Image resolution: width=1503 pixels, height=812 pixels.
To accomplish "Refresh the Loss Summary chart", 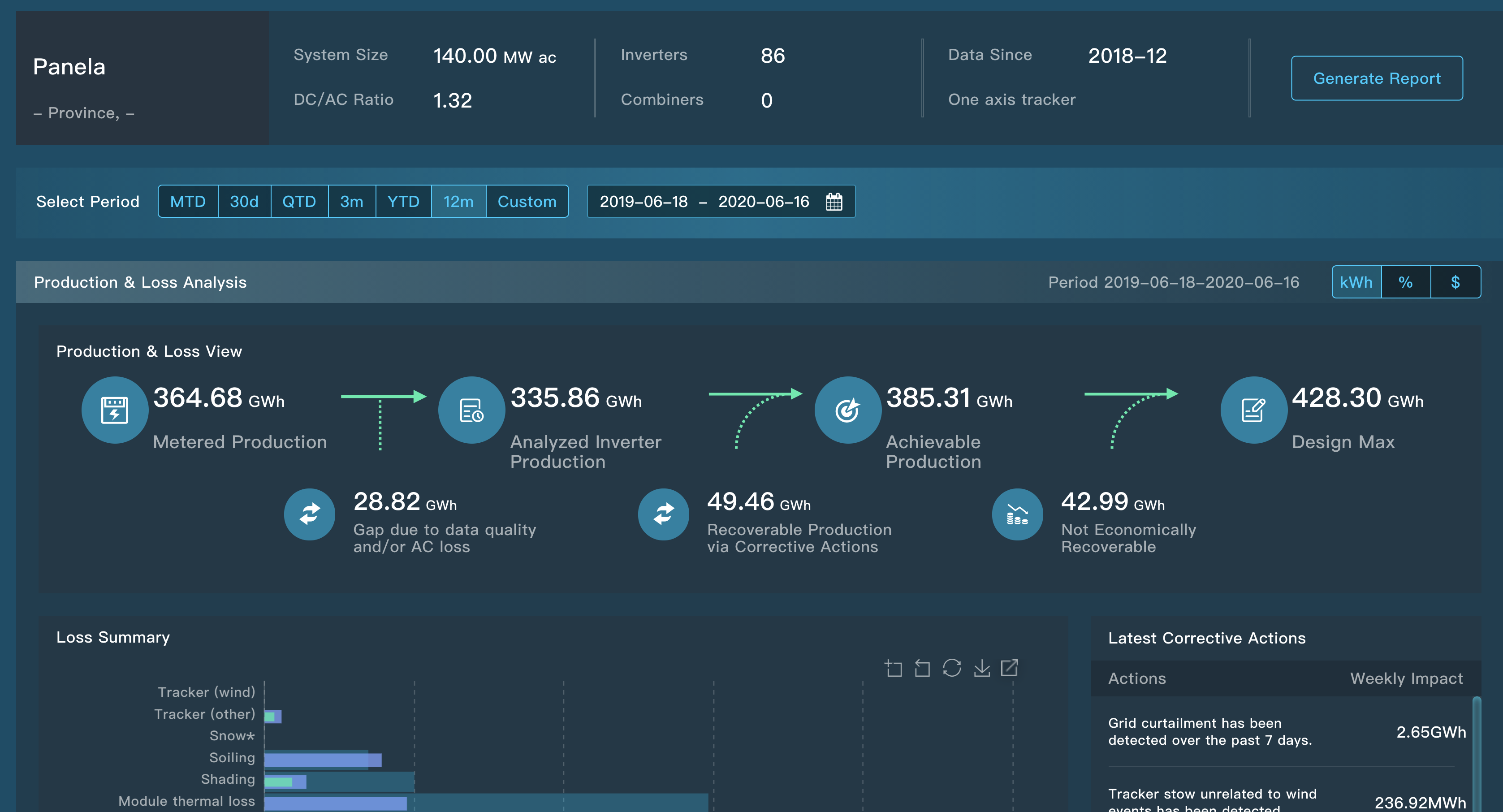I will (952, 668).
